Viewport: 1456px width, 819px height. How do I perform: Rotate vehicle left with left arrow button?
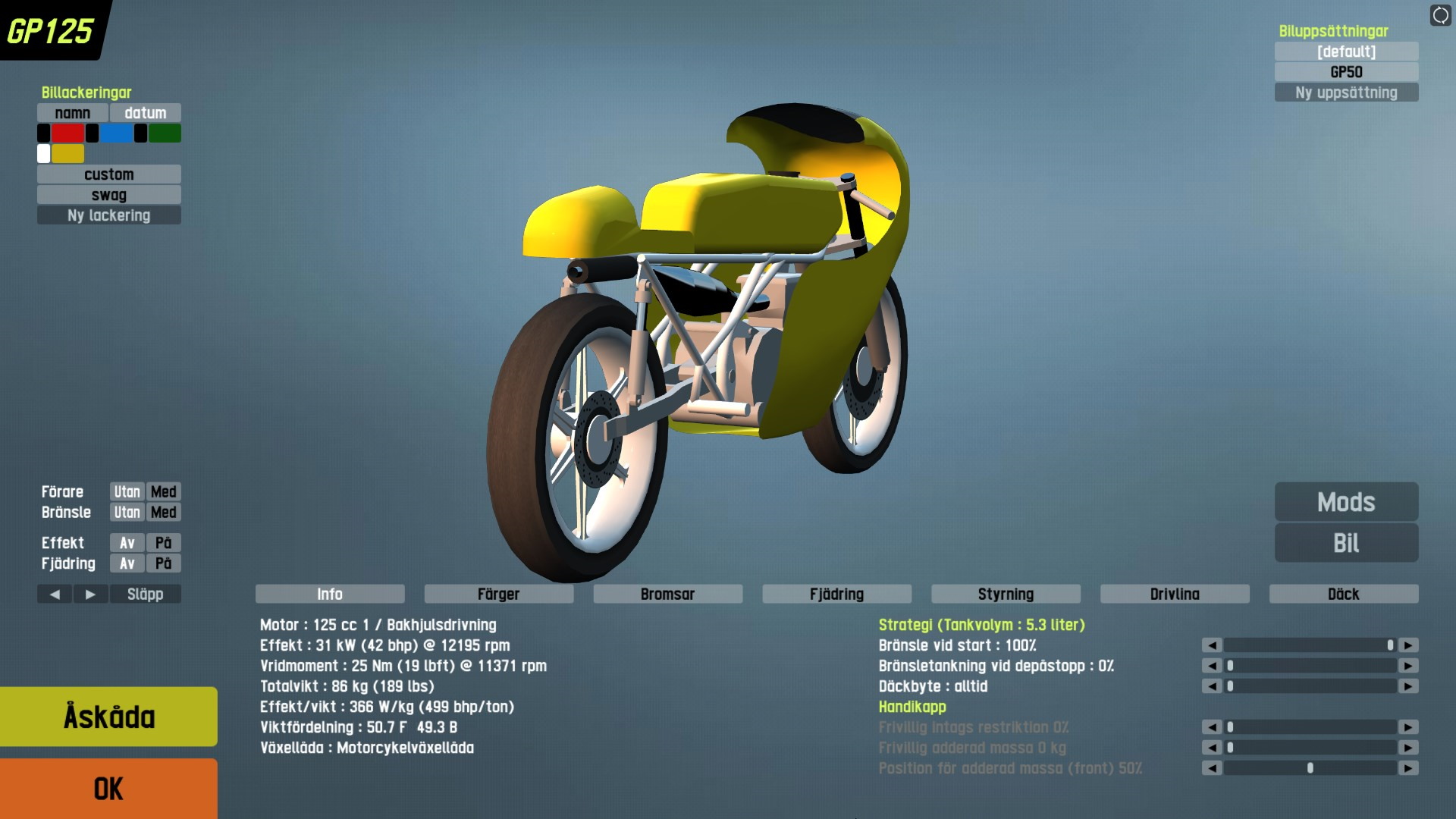(x=55, y=594)
